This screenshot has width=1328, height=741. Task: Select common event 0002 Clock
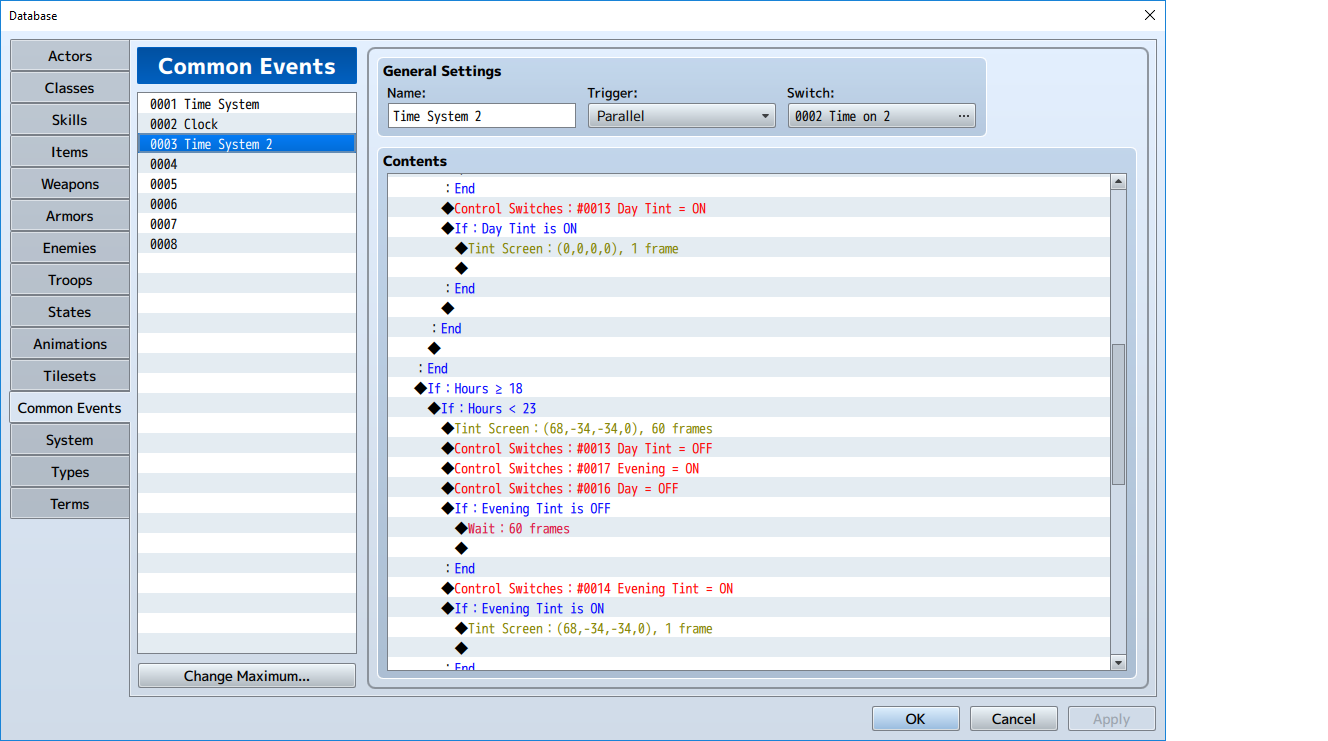(x=247, y=124)
